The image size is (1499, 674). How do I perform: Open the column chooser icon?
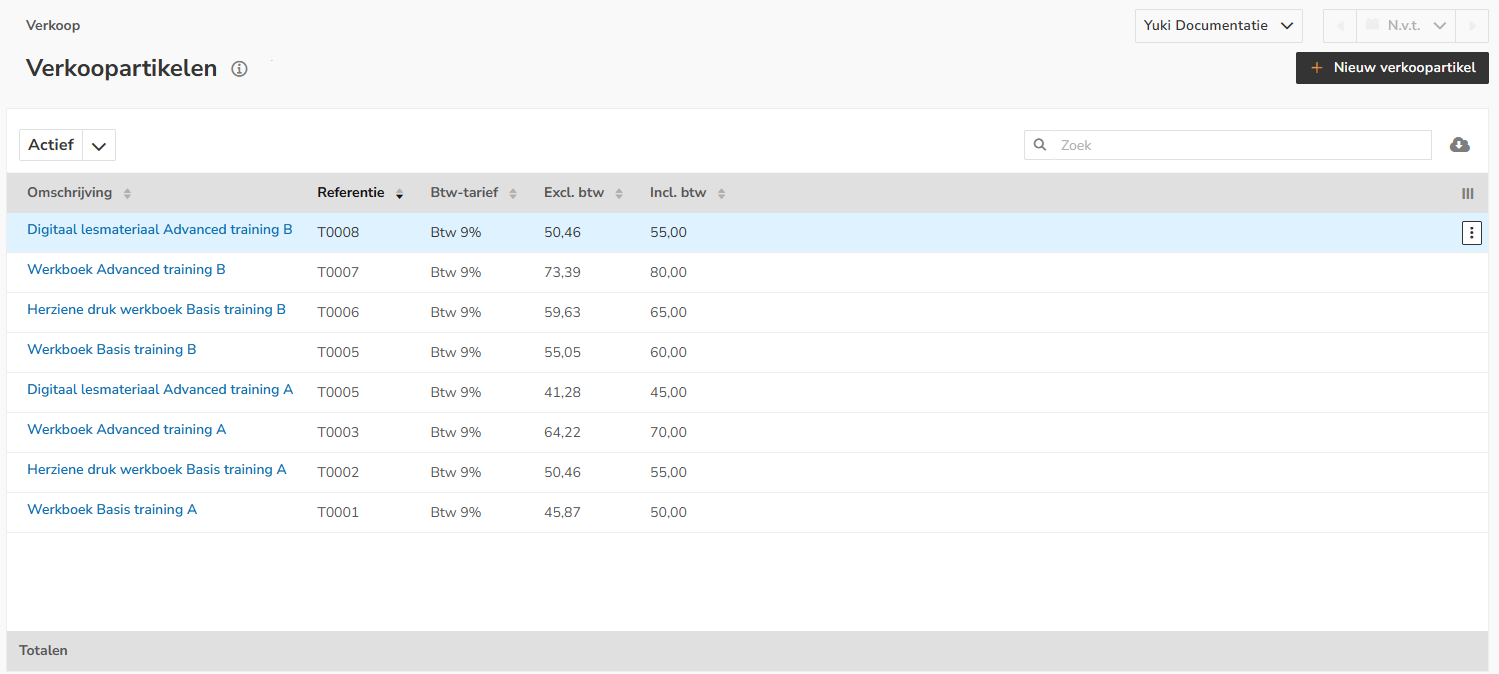[1468, 194]
